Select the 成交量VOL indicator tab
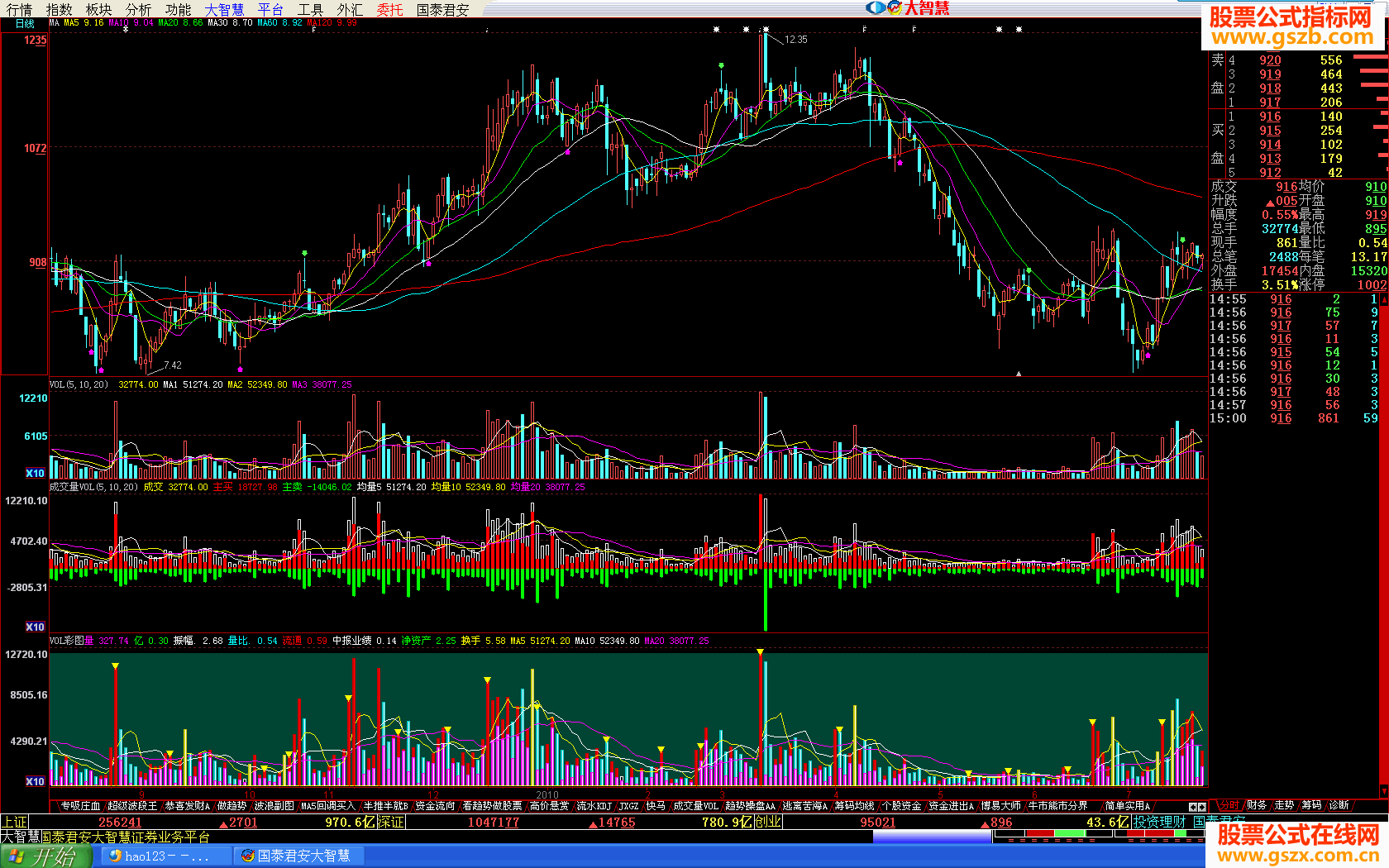This screenshot has width=1389, height=868. point(696,805)
